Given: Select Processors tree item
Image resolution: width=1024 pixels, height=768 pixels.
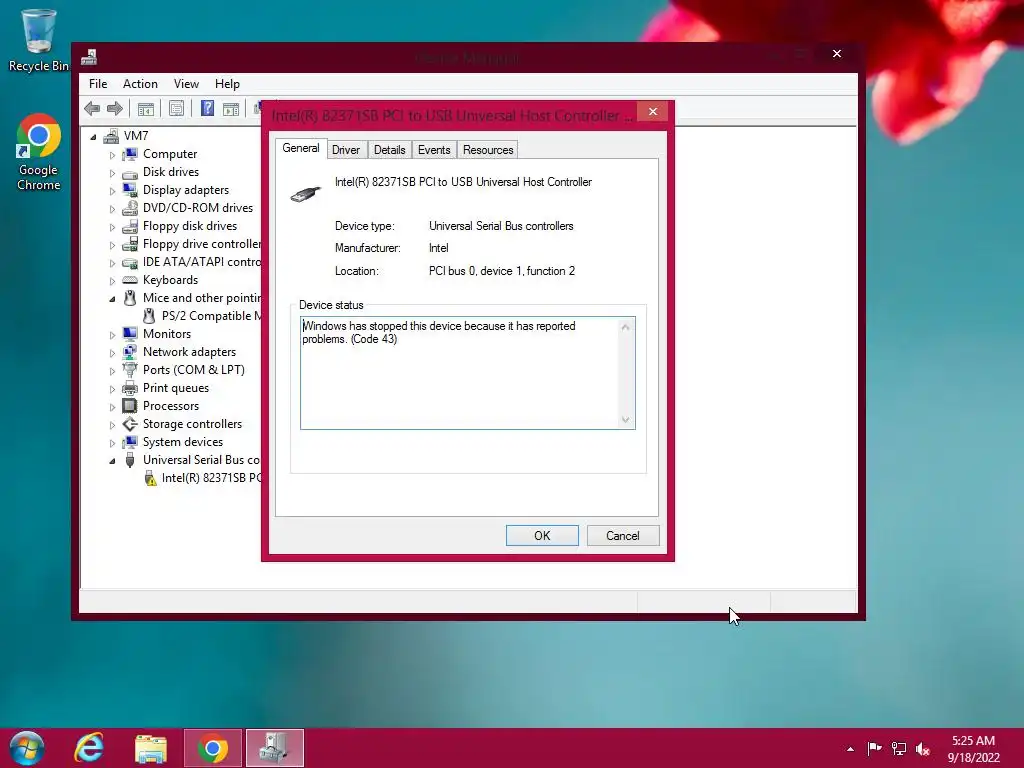Looking at the screenshot, I should [x=170, y=406].
